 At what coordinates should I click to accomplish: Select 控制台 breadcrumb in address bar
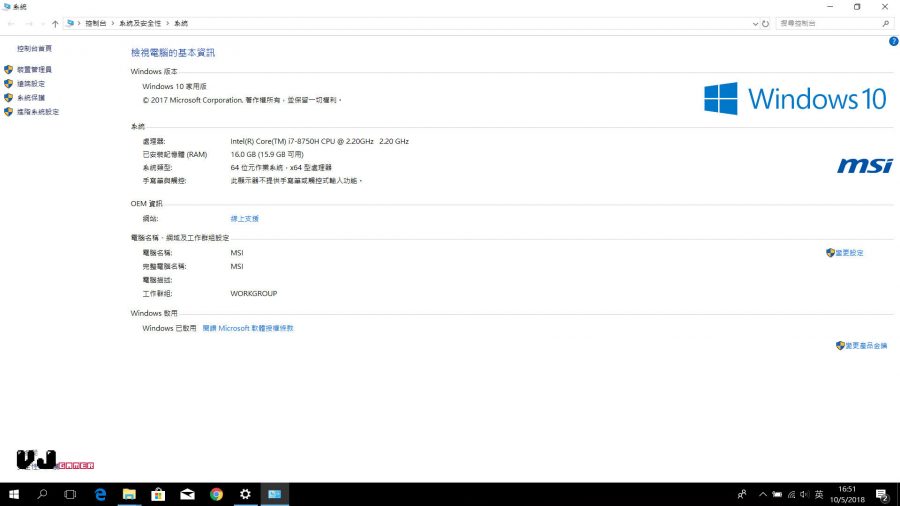pyautogui.click(x=96, y=24)
